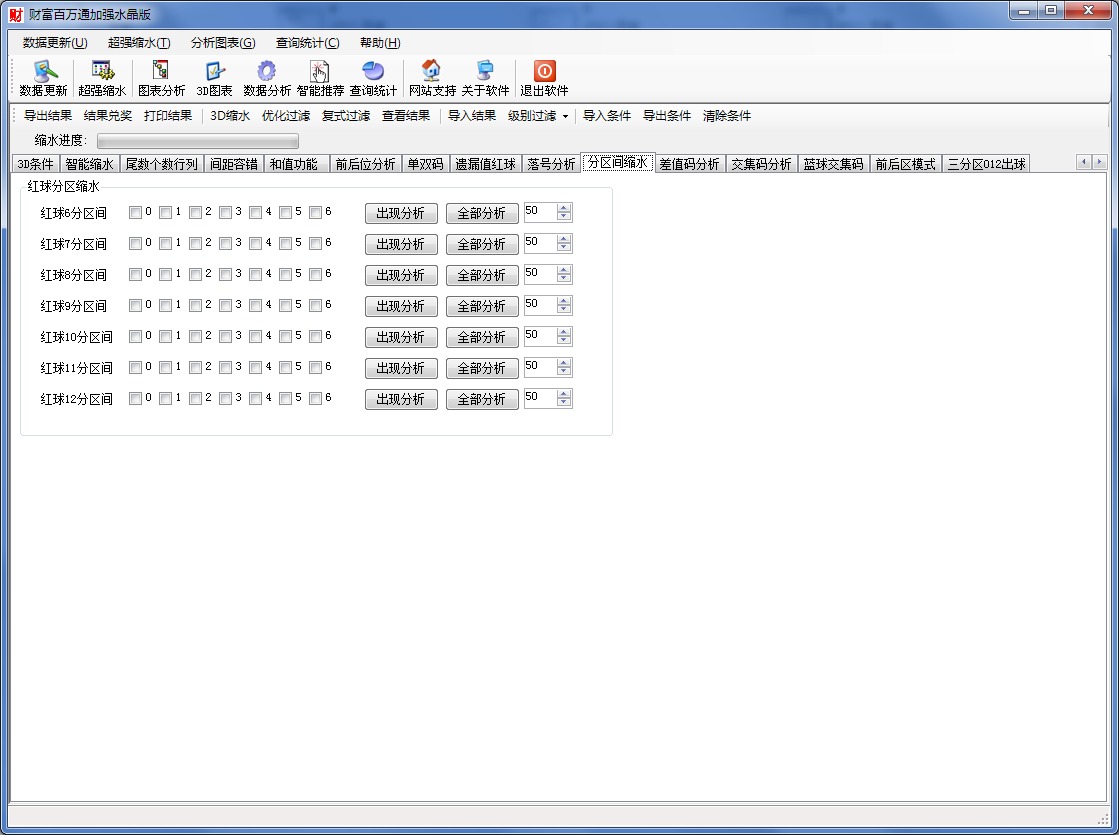
Task: Launch the 数据分析 gear icon
Action: click(266, 71)
